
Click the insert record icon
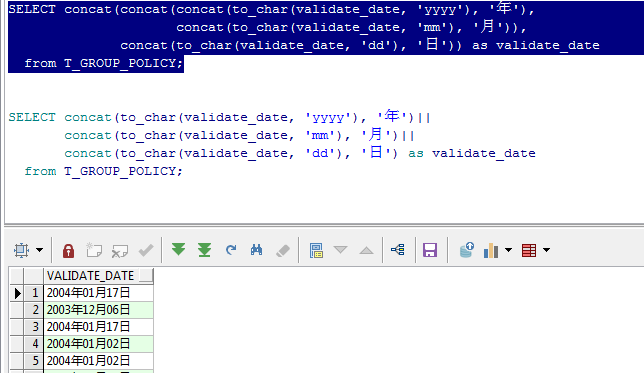point(94,250)
